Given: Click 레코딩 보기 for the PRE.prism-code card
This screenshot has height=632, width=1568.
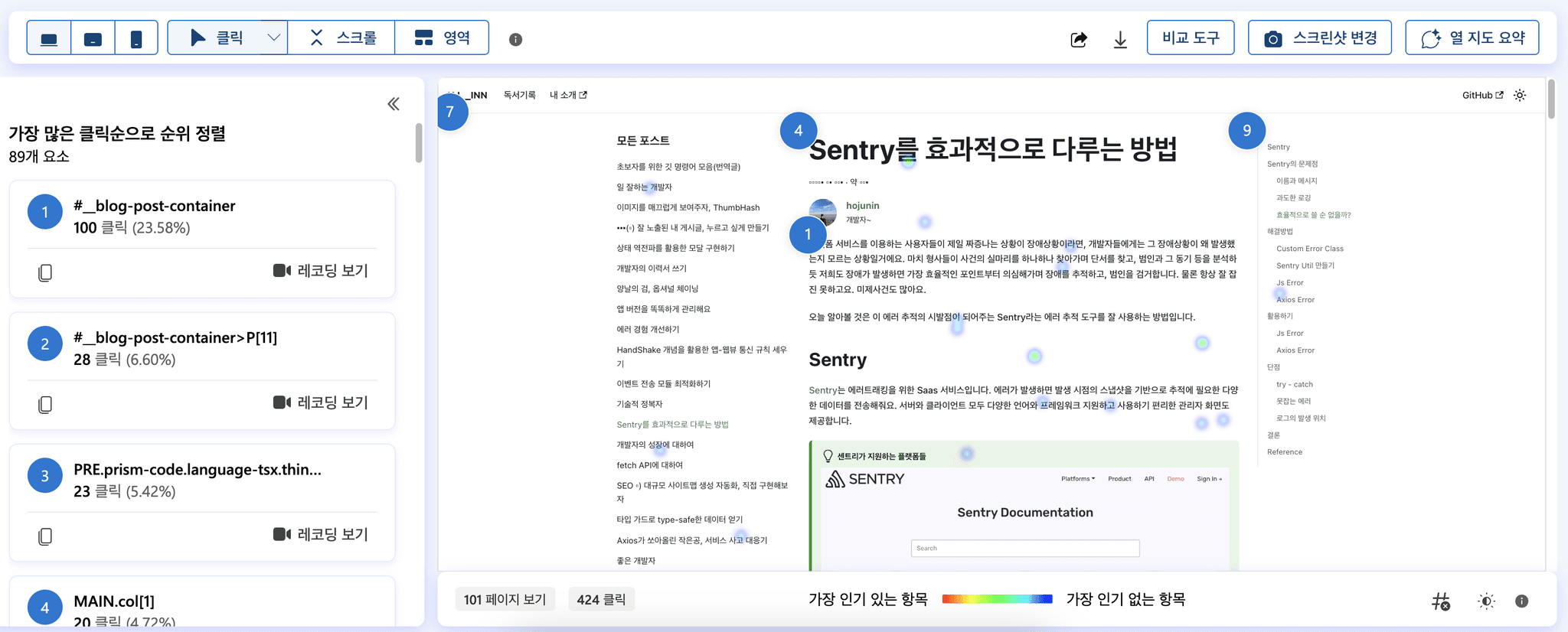Looking at the screenshot, I should click(321, 534).
